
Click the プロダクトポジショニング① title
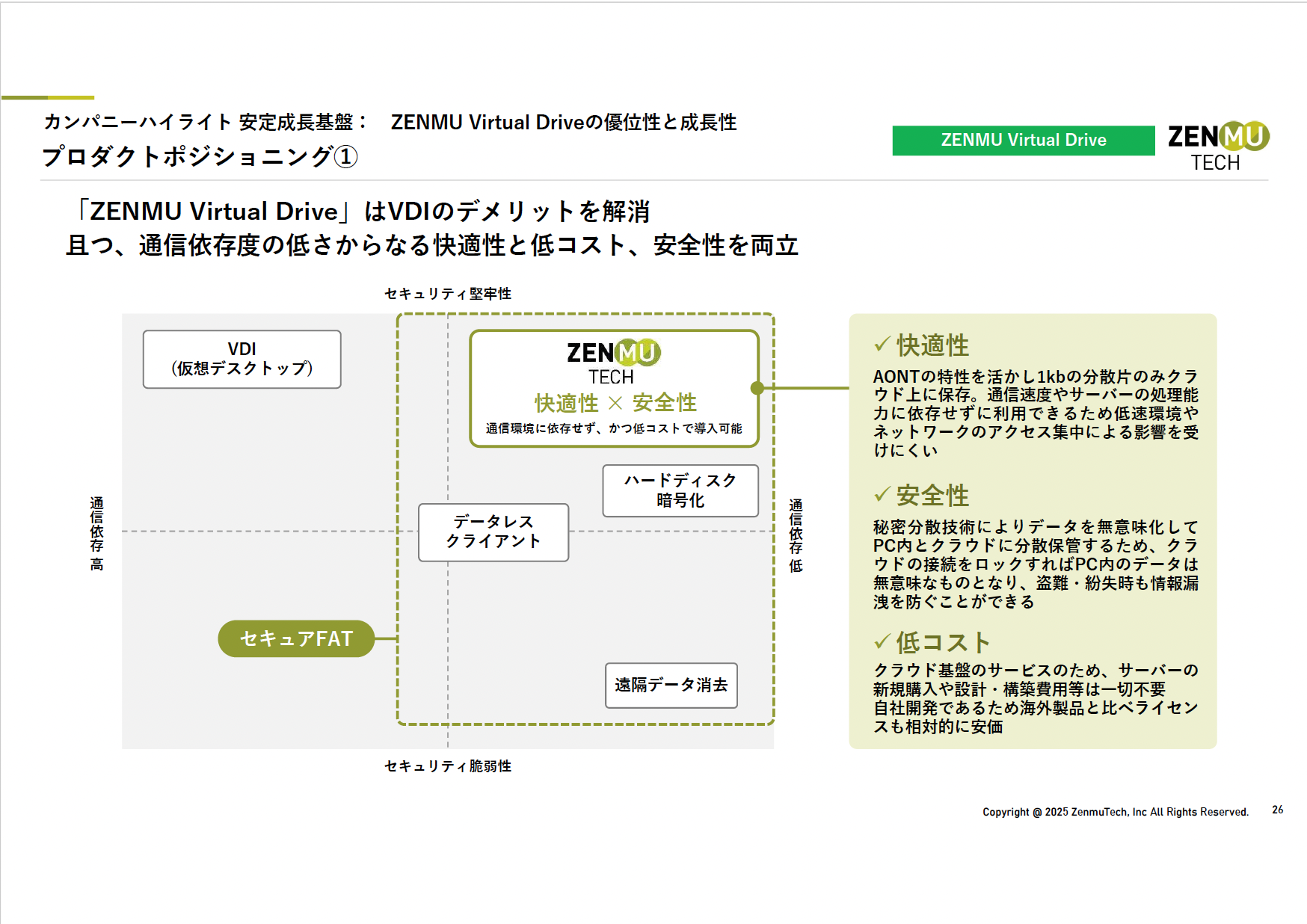pos(200,156)
